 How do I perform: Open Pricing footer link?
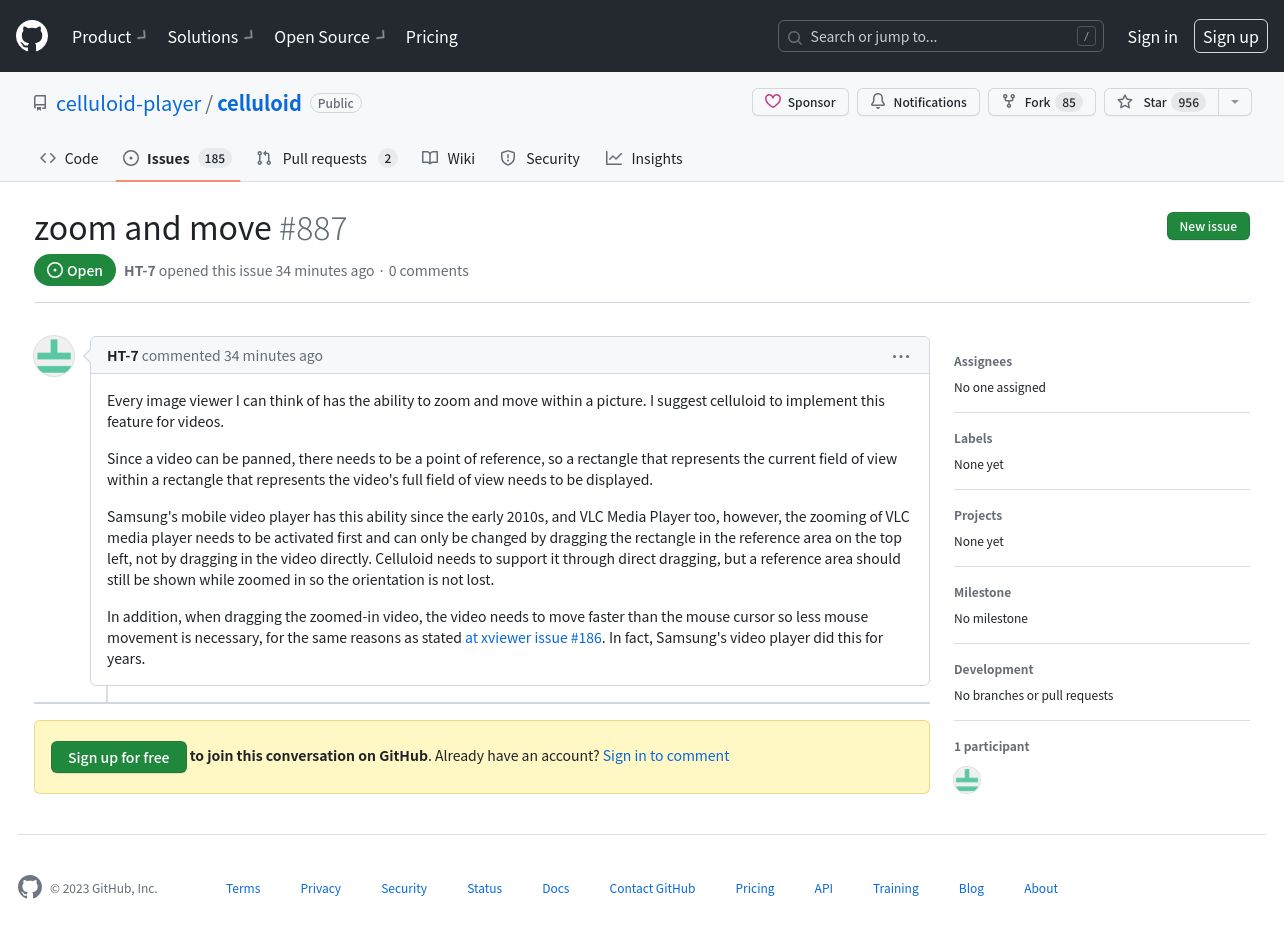pyautogui.click(x=755, y=888)
